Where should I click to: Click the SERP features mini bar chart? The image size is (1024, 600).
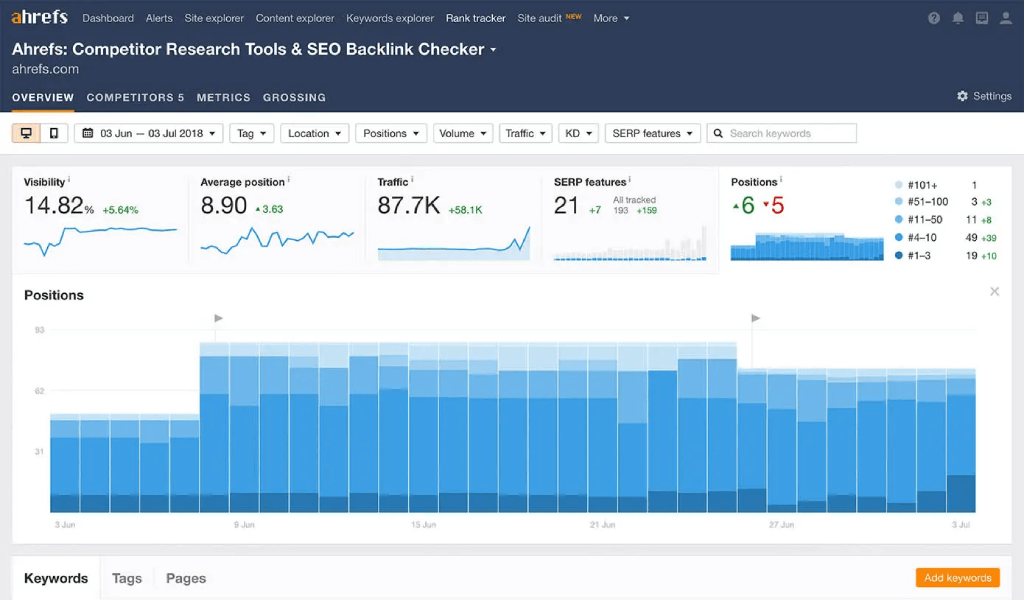tap(630, 243)
